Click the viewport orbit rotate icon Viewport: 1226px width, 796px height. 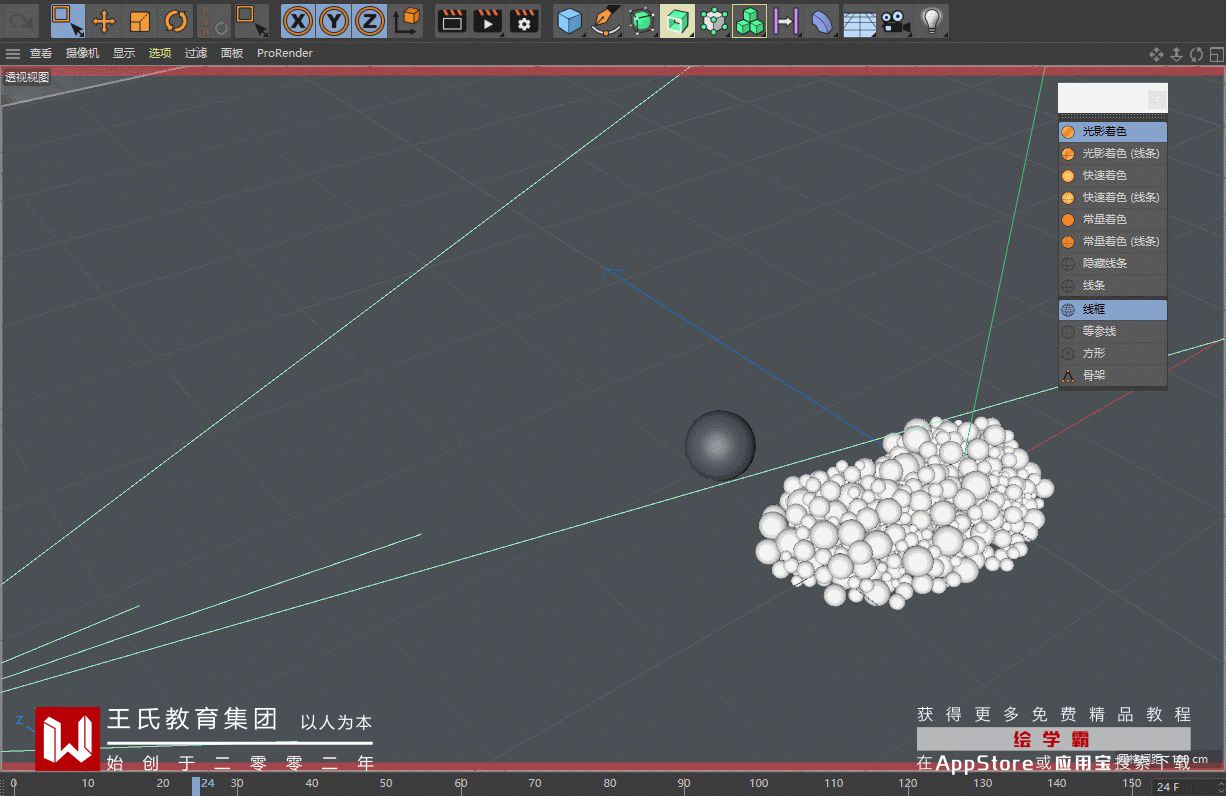click(x=1196, y=54)
